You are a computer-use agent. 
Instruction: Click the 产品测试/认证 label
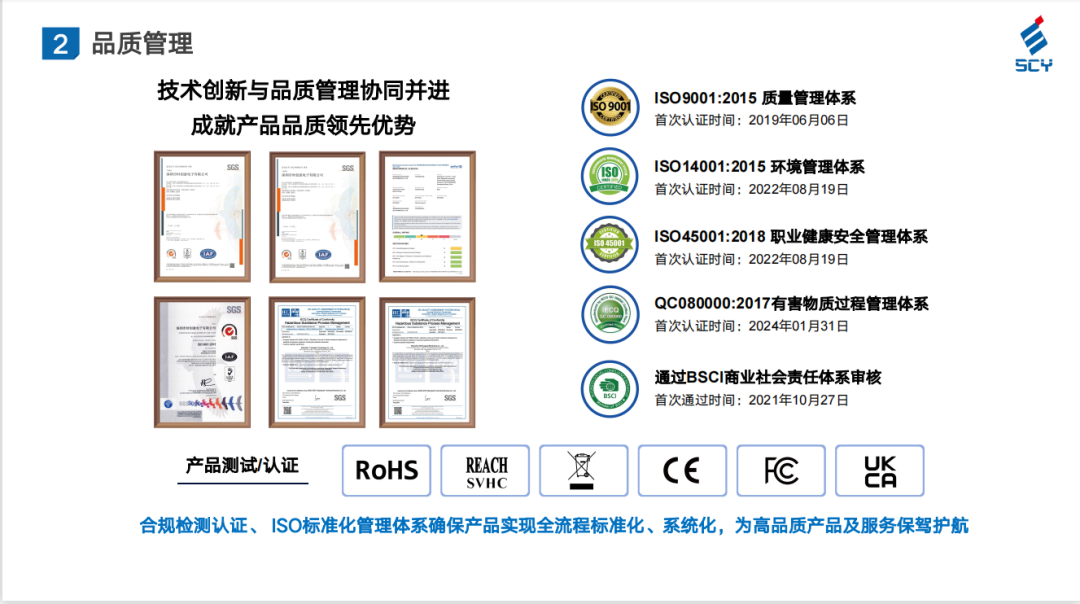pos(241,465)
